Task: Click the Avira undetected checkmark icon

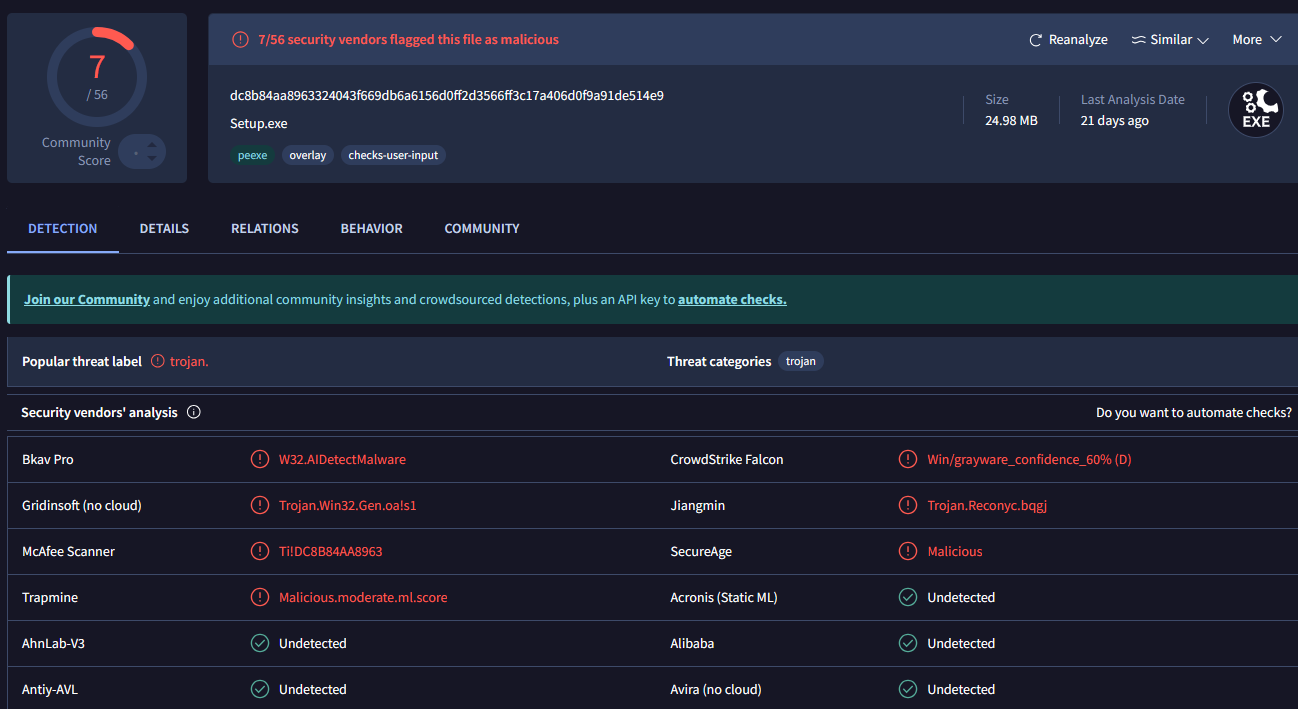Action: 908,689
